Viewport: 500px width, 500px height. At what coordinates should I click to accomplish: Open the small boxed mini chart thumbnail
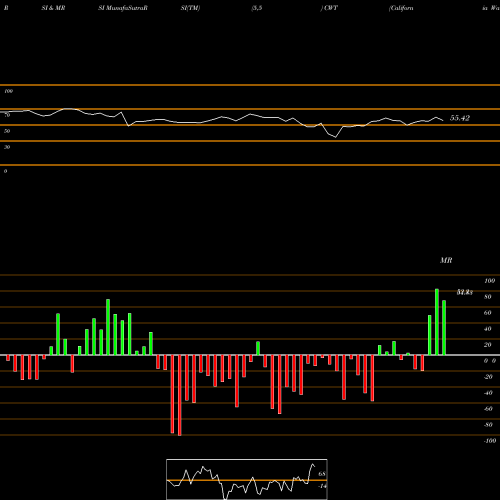pos(247,479)
